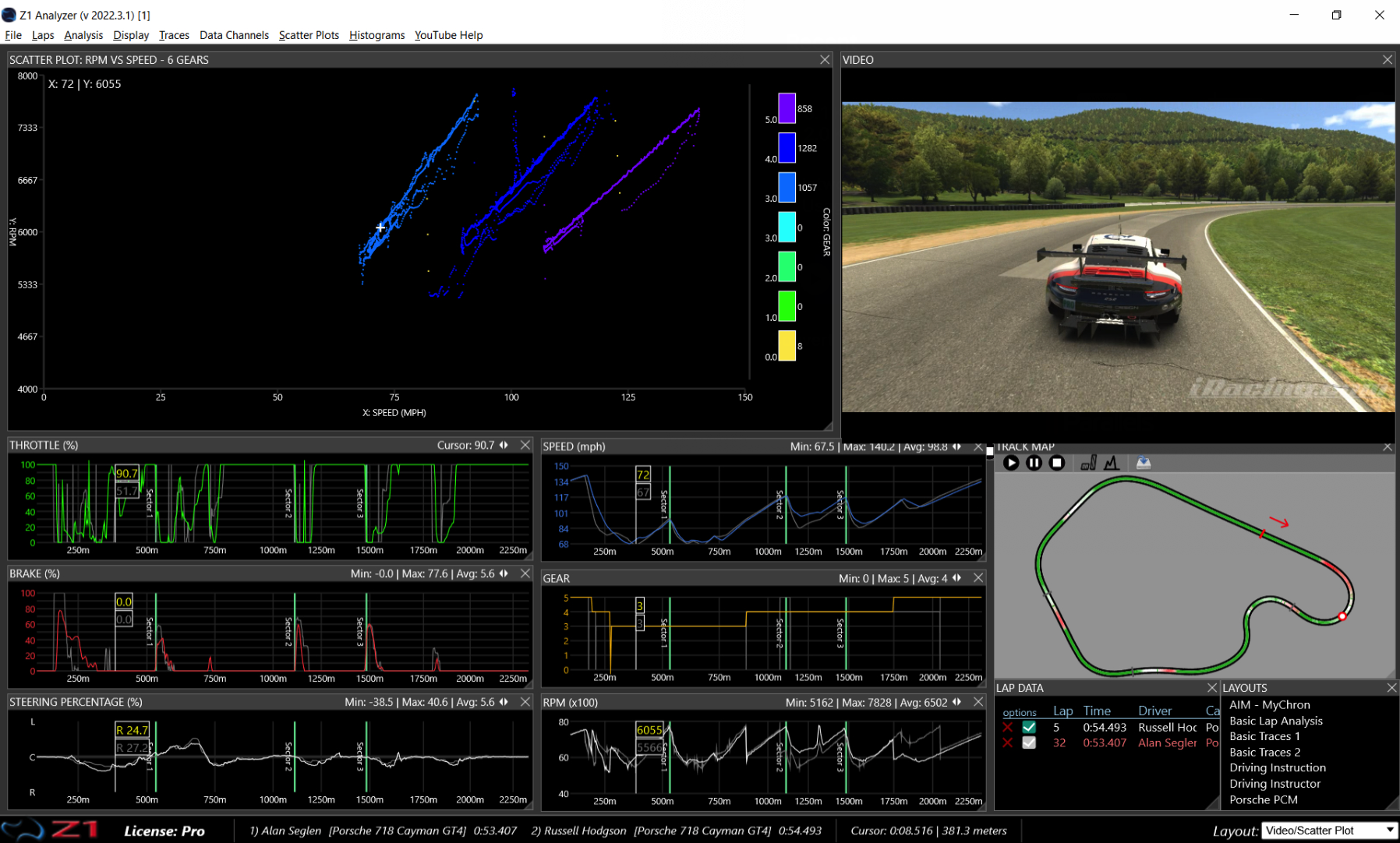1400x843 pixels.
Task: Click the iRacing video frame
Action: point(1118,257)
